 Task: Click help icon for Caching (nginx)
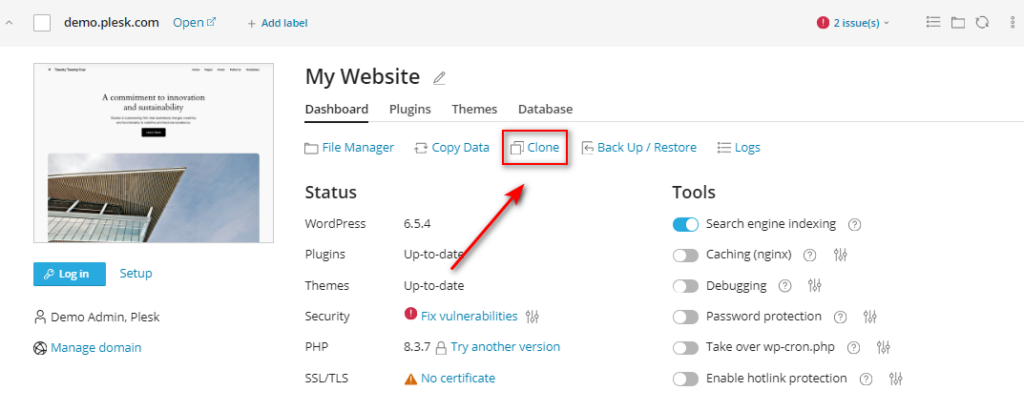(x=810, y=255)
